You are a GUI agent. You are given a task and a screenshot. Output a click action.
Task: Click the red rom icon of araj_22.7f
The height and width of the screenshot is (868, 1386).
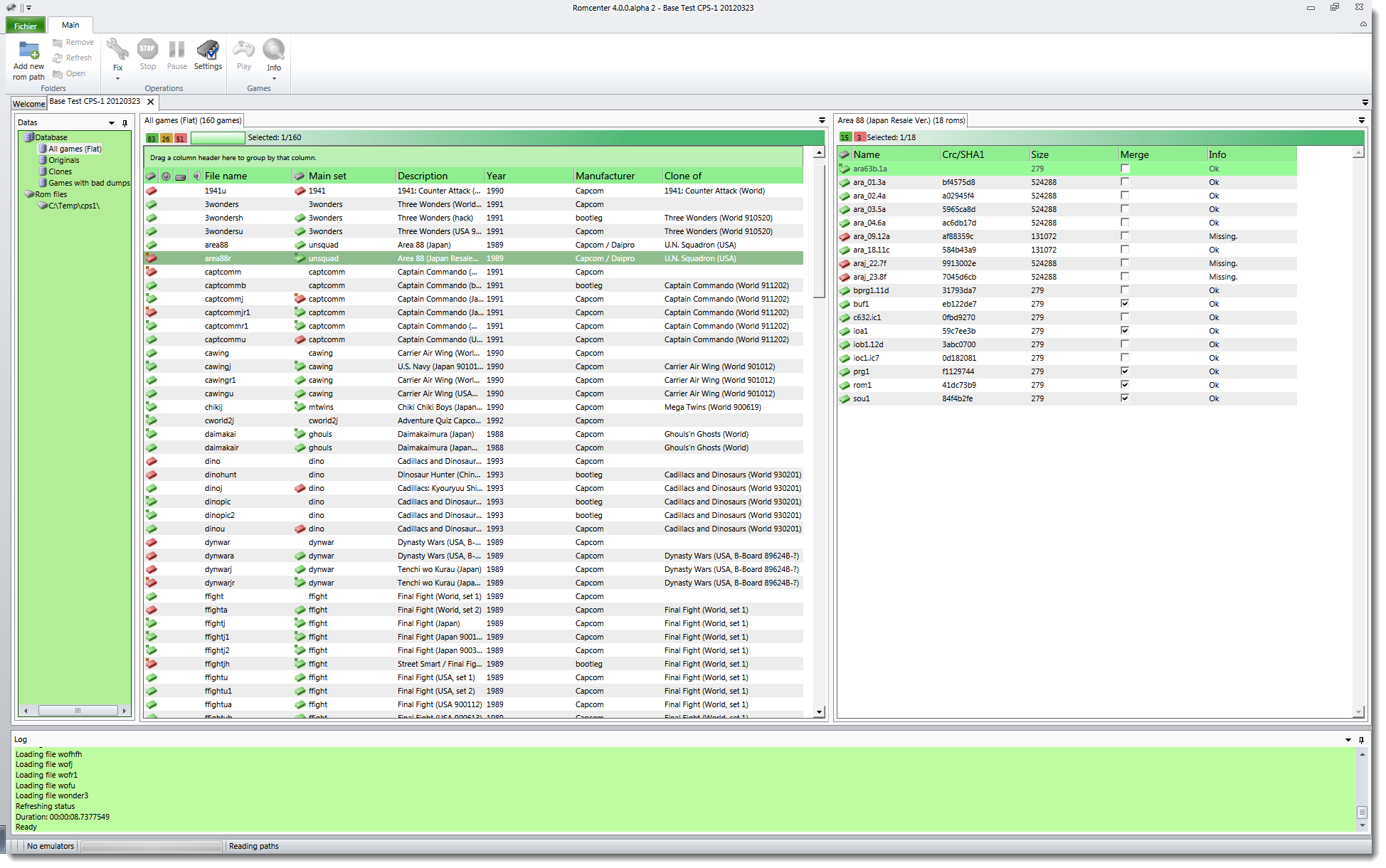pos(845,263)
